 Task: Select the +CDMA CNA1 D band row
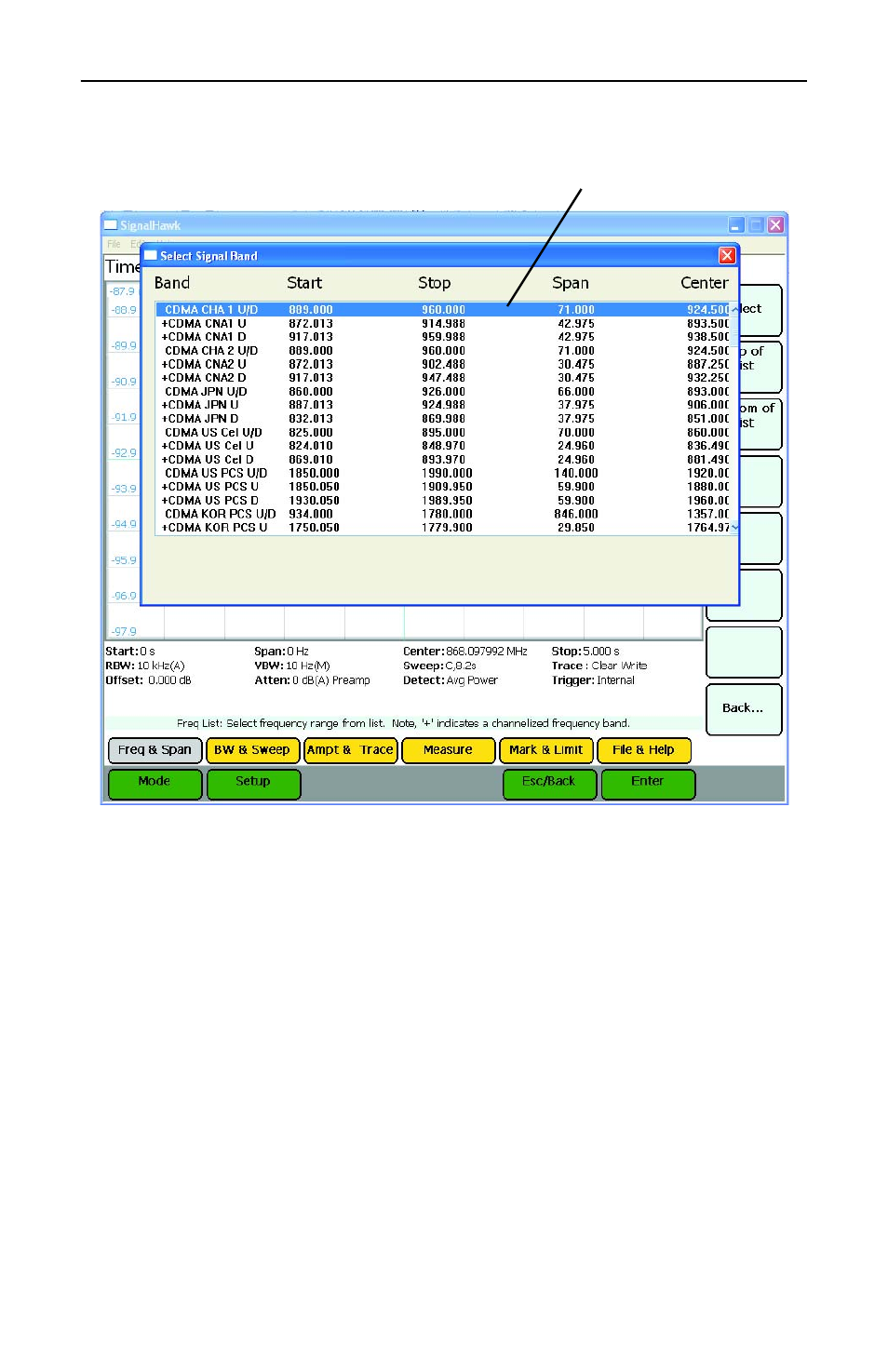pyautogui.click(x=443, y=337)
